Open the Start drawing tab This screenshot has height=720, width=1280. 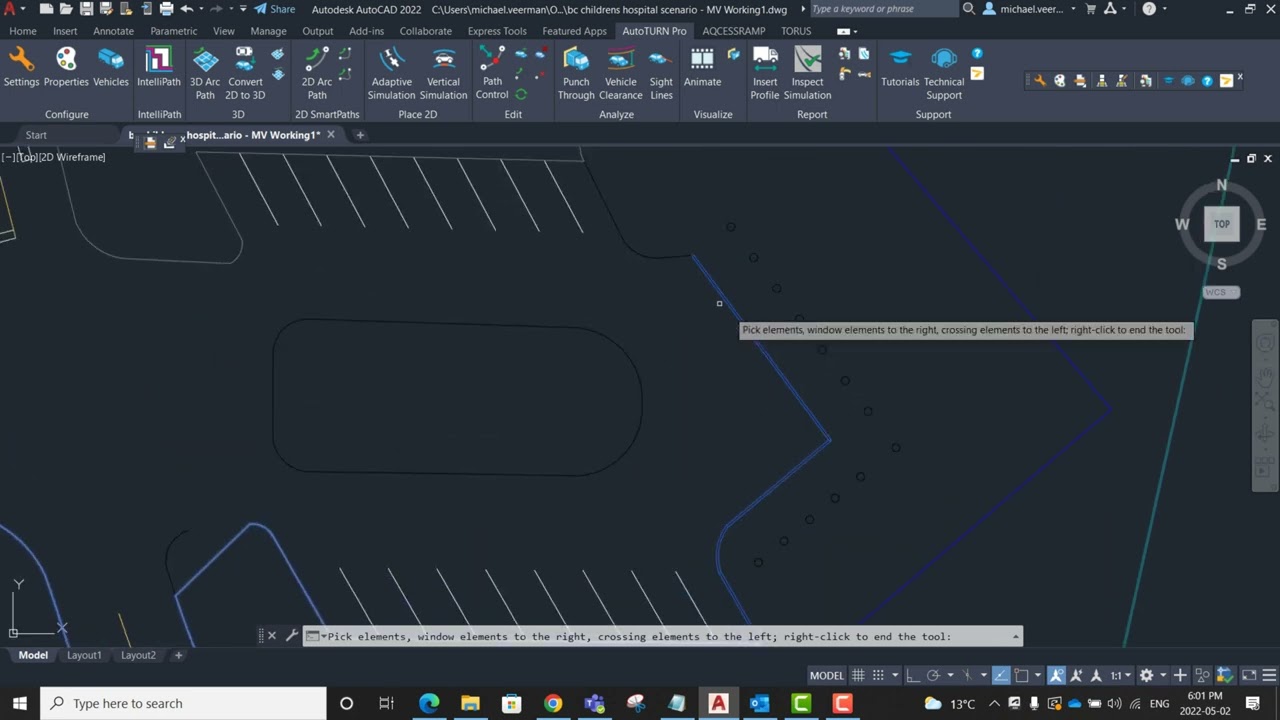pos(36,135)
